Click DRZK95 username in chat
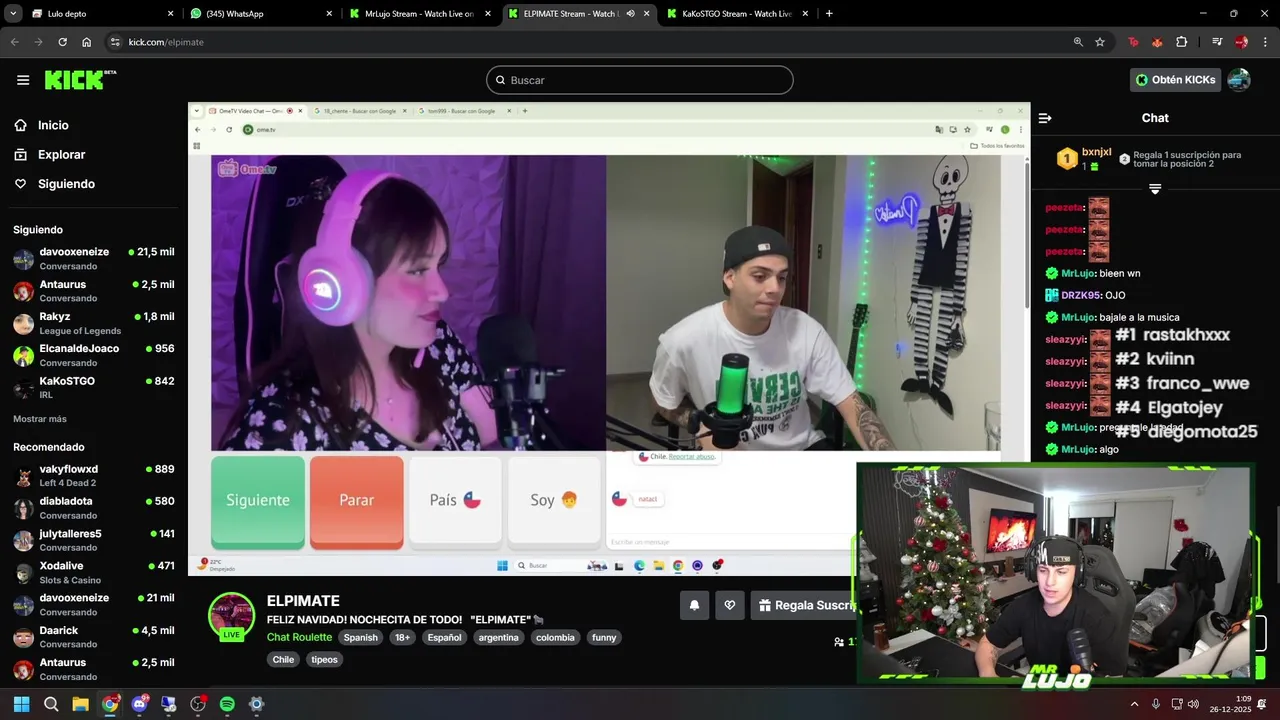Image resolution: width=1280 pixels, height=720 pixels. pyautogui.click(x=1080, y=295)
